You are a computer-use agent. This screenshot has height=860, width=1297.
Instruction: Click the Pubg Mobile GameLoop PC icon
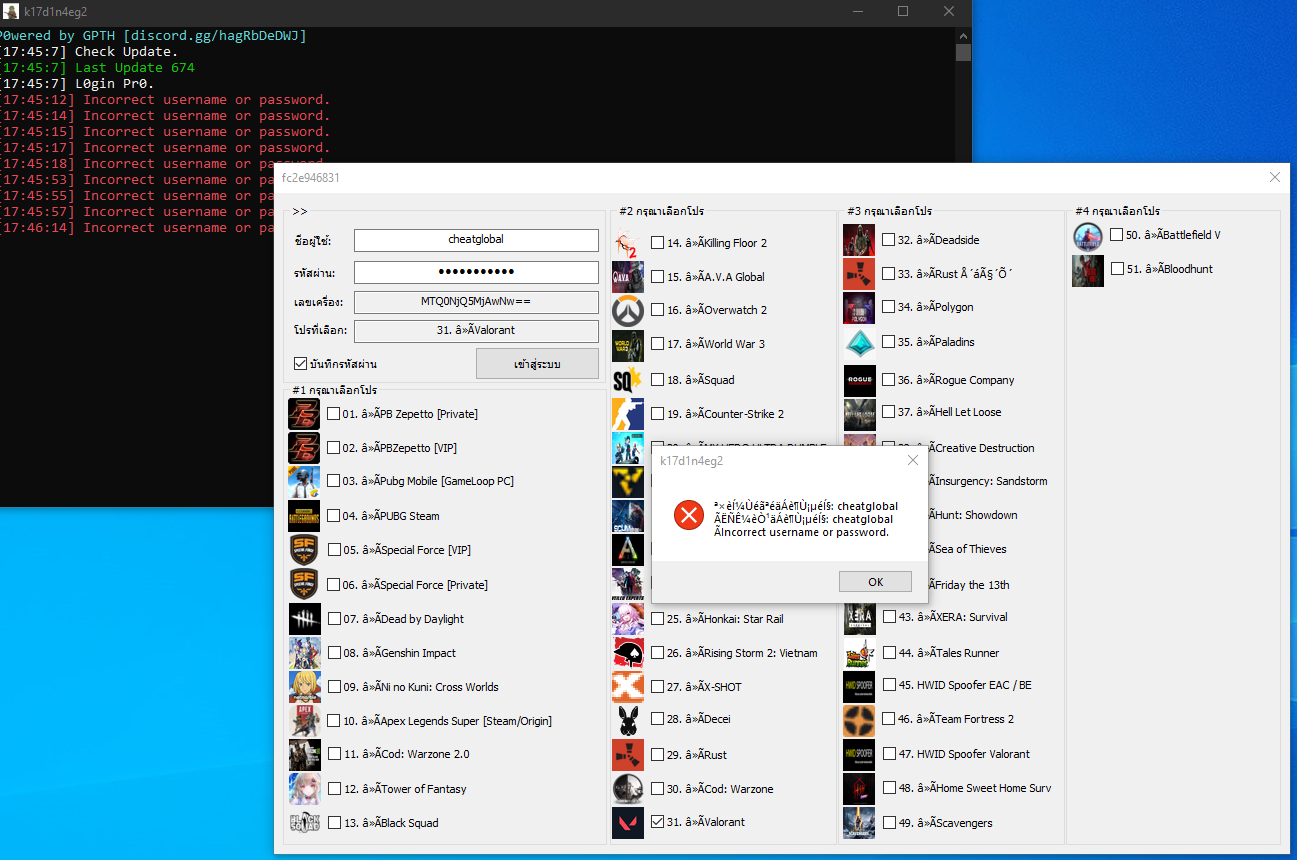(304, 481)
